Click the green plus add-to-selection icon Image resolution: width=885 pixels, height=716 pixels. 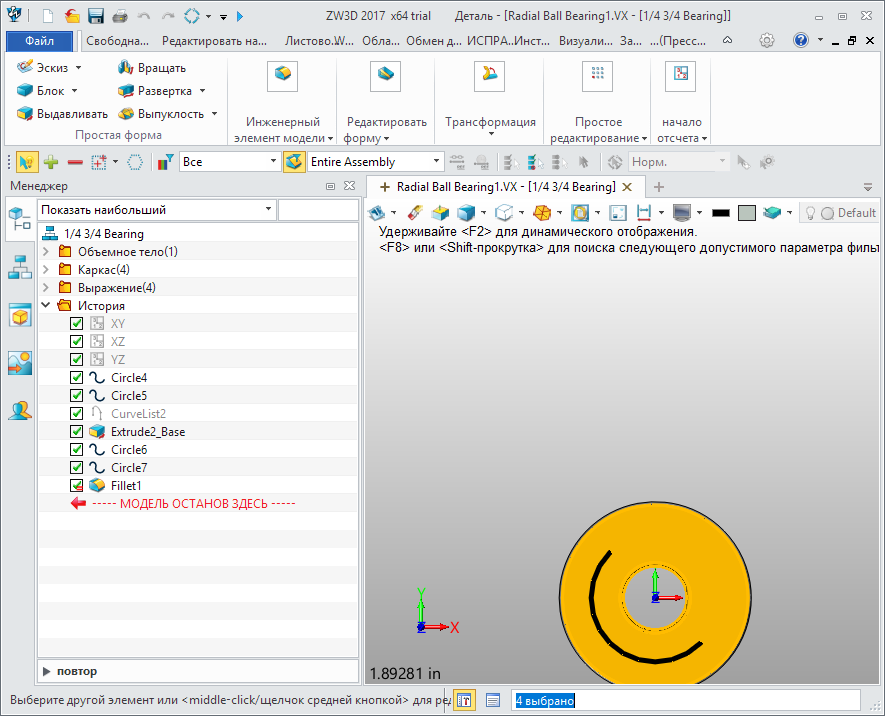point(50,161)
